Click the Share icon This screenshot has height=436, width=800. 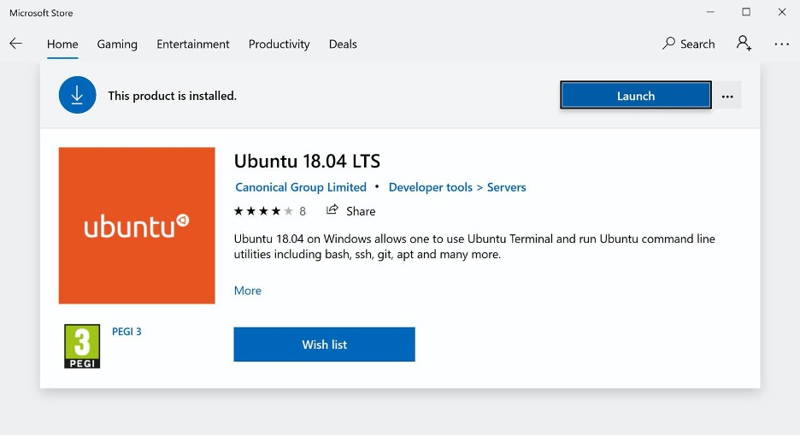point(332,211)
